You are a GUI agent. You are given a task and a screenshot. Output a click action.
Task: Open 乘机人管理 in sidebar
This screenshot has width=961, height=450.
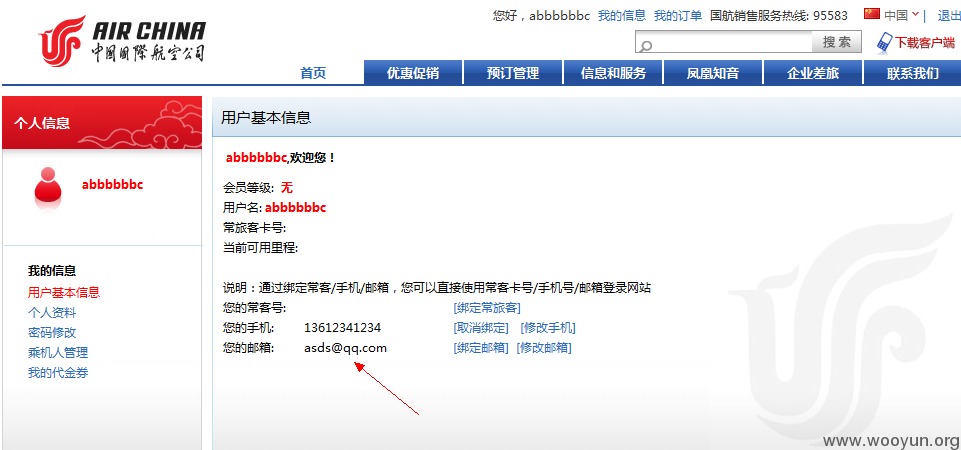(58, 353)
